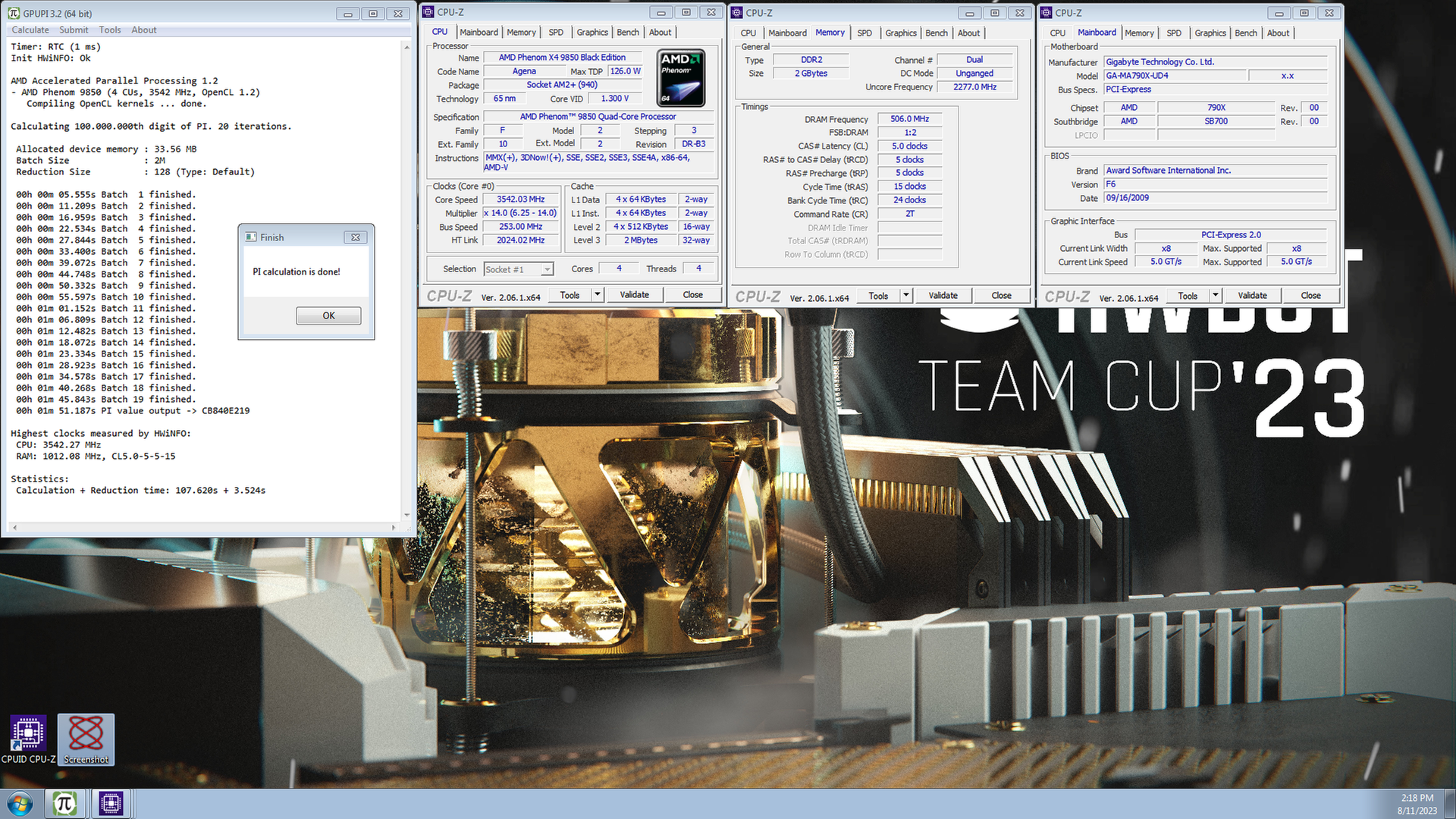Click the GA-MA790X-UD4 model field
This screenshot has width=1456, height=819.
pyautogui.click(x=1175, y=76)
